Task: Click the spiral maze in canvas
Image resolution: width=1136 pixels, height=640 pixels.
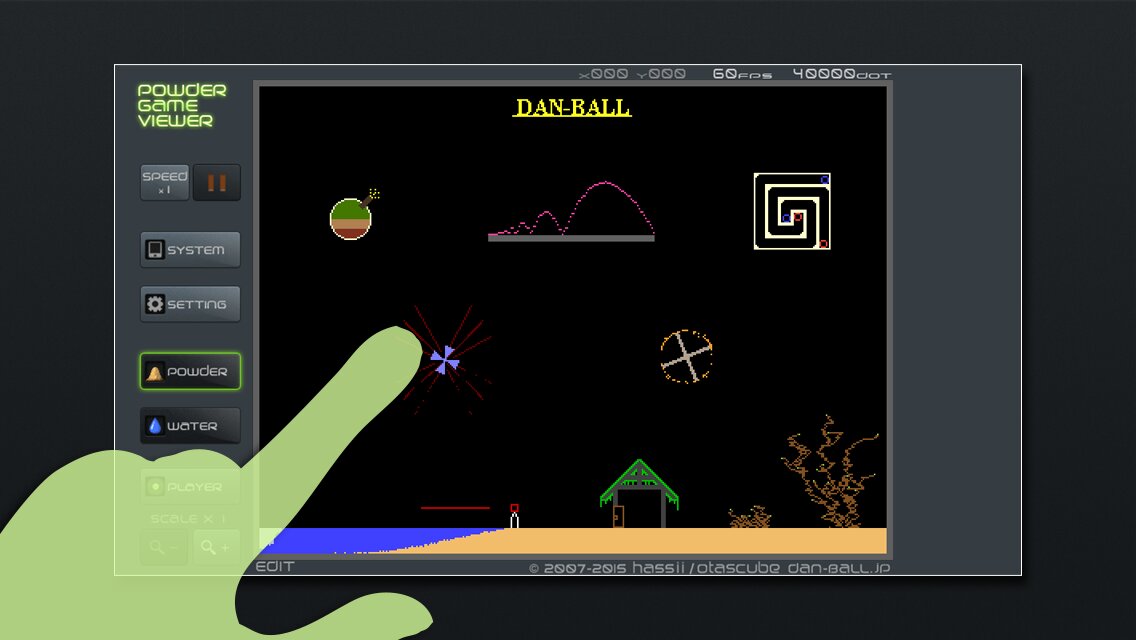Action: pyautogui.click(x=792, y=211)
